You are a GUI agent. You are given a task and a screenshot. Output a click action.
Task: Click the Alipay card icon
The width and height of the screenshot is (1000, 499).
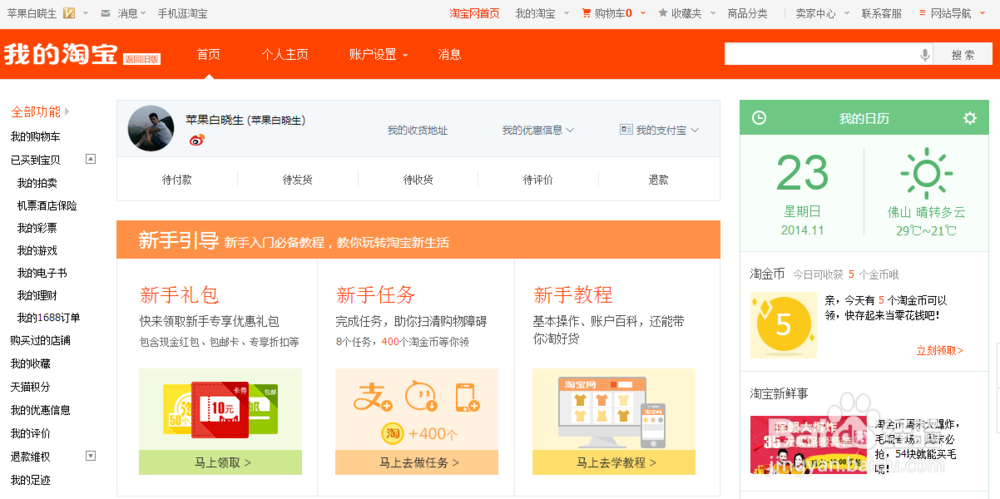tap(626, 130)
